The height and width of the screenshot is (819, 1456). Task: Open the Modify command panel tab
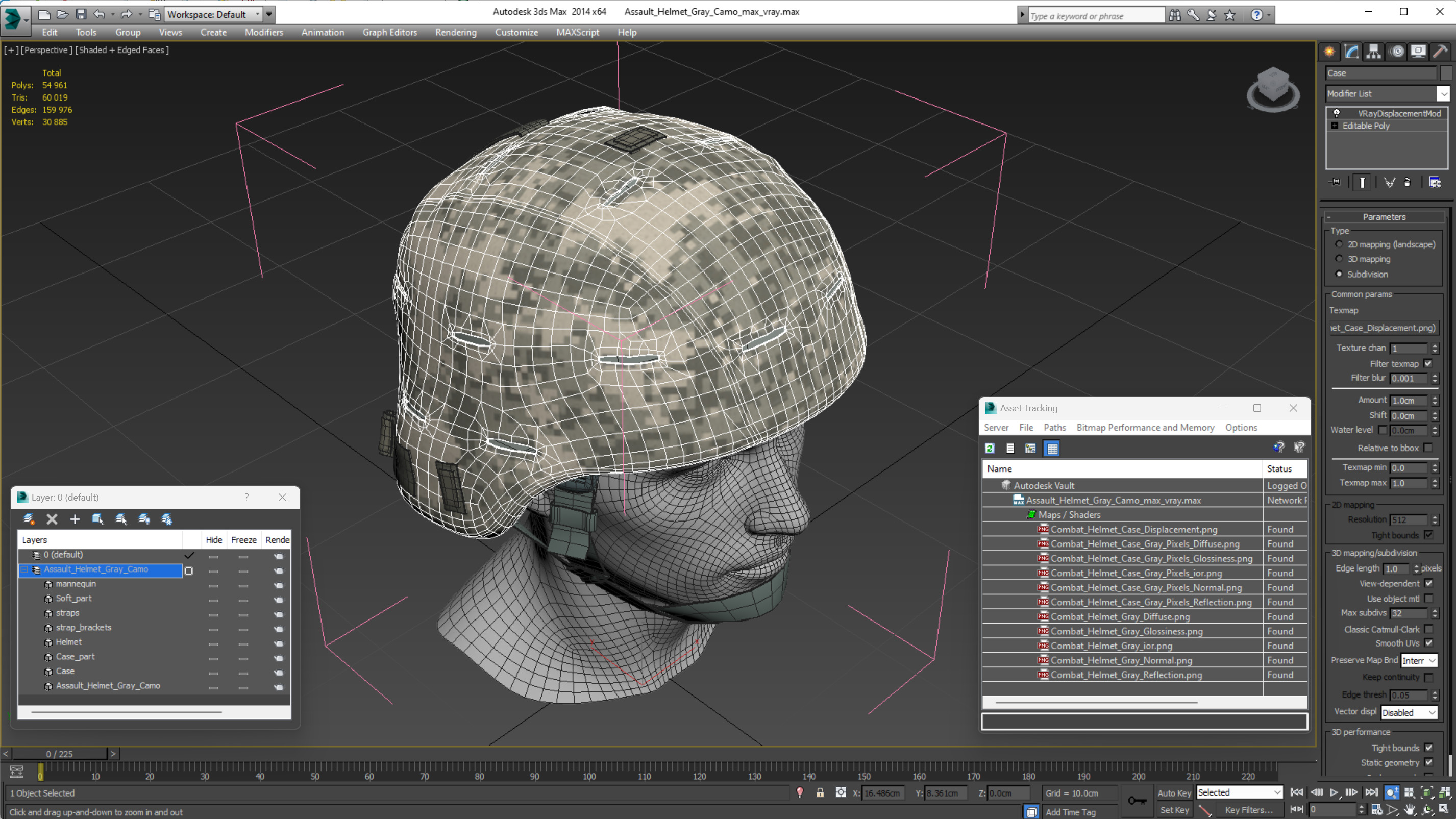coord(1351,52)
